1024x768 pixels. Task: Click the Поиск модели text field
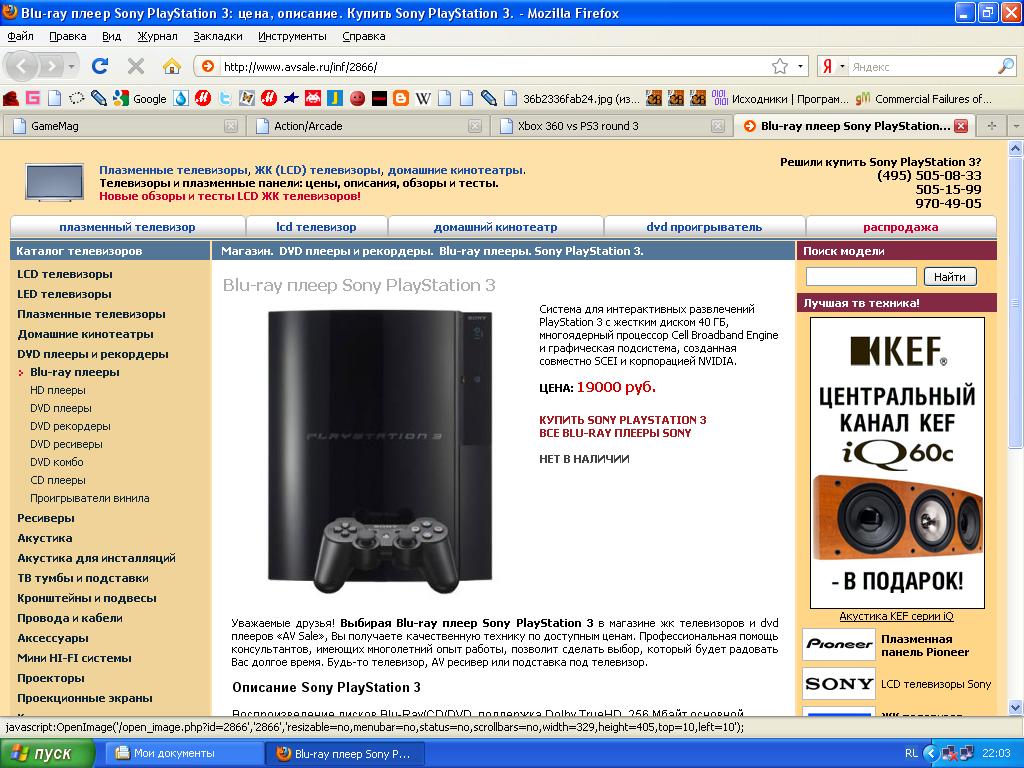tap(861, 277)
